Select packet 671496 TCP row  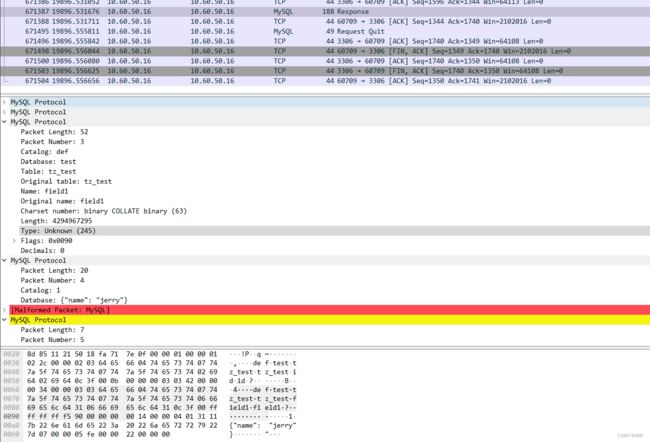click(325, 41)
